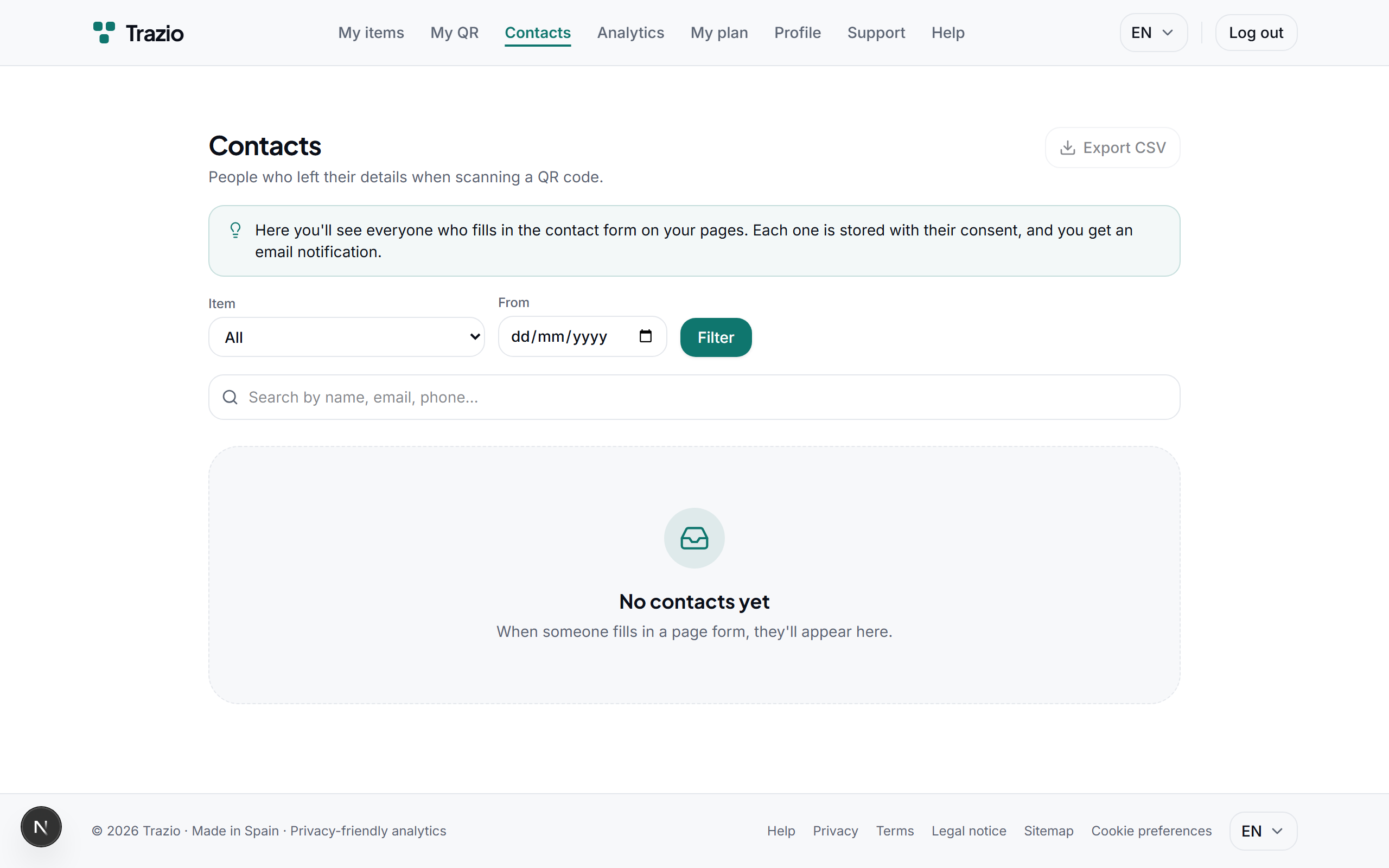Open the Legal notice link
This screenshot has height=868, width=1389.
point(969,831)
